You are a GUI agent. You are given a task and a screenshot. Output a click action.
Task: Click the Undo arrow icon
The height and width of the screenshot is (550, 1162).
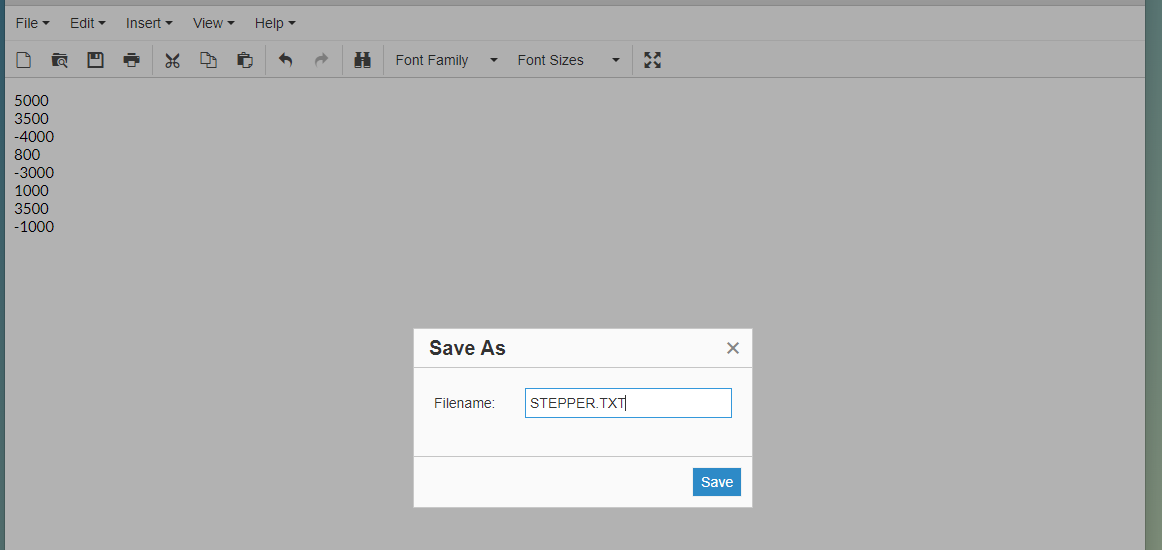285,60
